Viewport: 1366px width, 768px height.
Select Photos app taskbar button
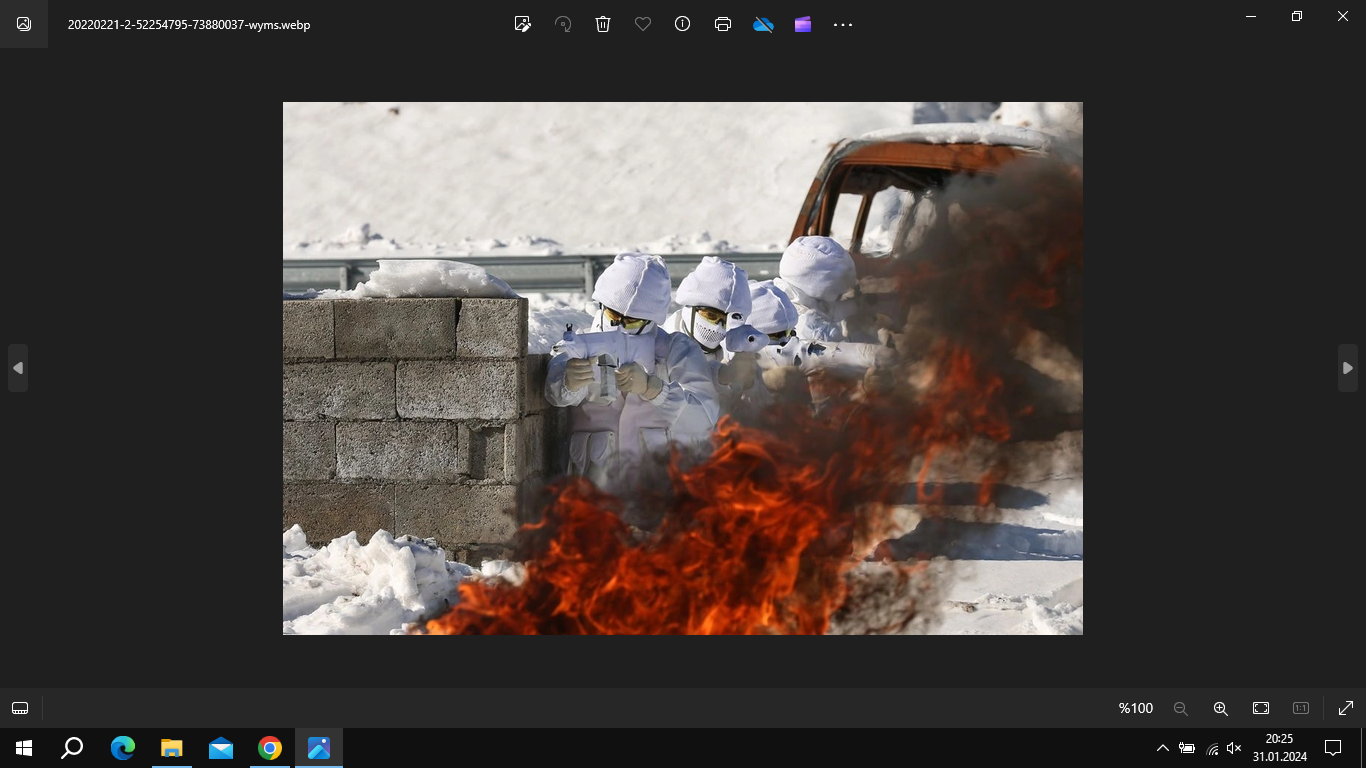pos(319,748)
